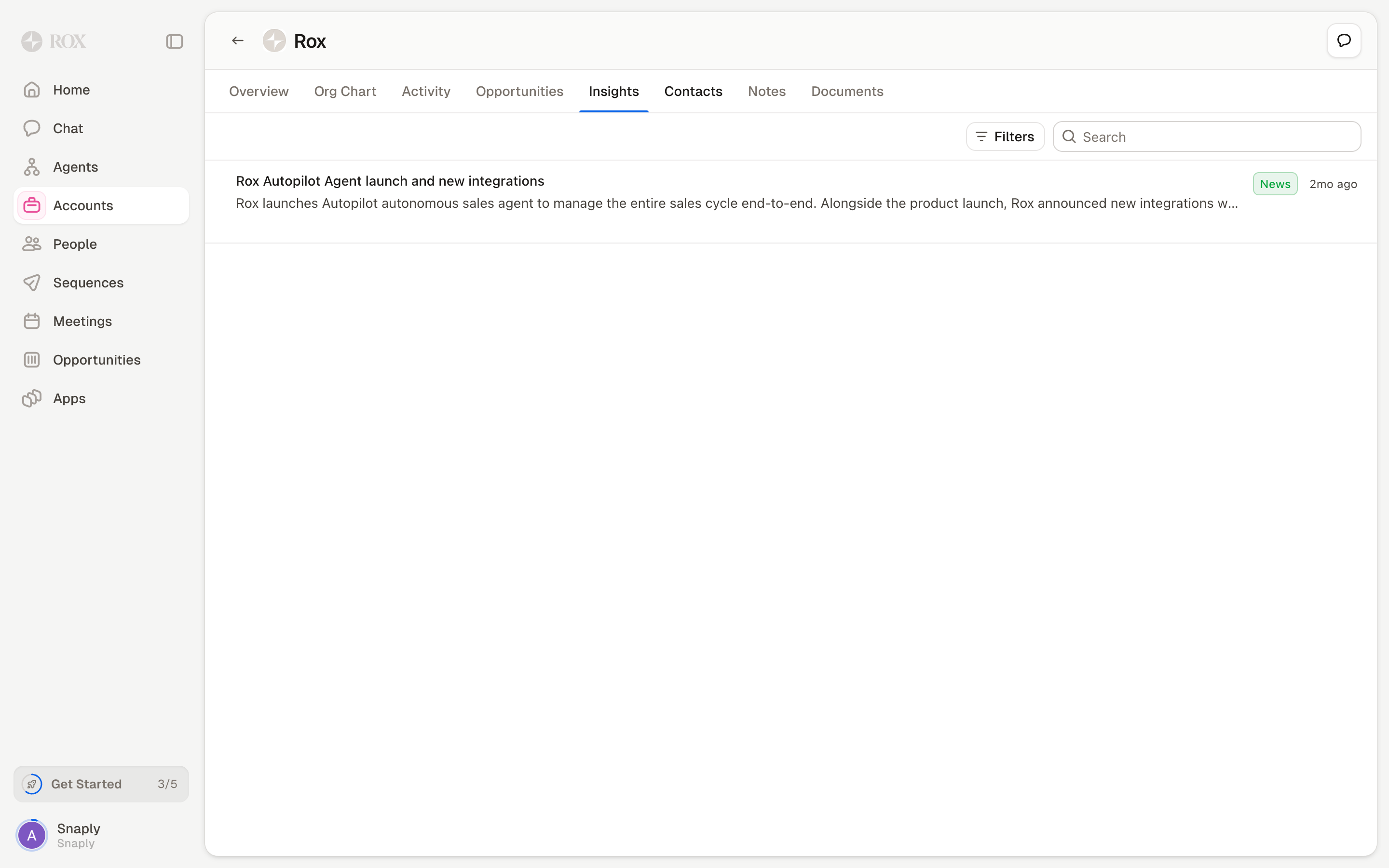
Task: Go back using the arrow icon
Action: (238, 41)
